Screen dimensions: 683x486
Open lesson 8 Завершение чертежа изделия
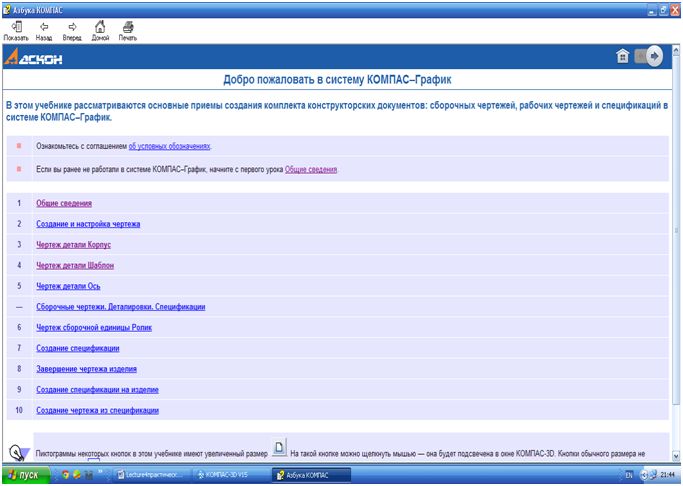coord(86,369)
